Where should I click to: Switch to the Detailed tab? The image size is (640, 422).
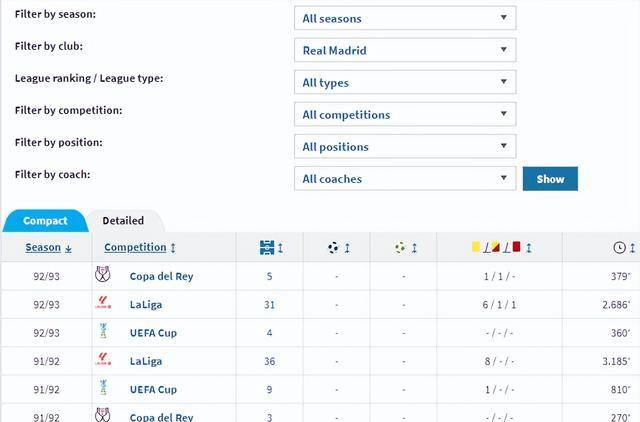tap(123, 220)
